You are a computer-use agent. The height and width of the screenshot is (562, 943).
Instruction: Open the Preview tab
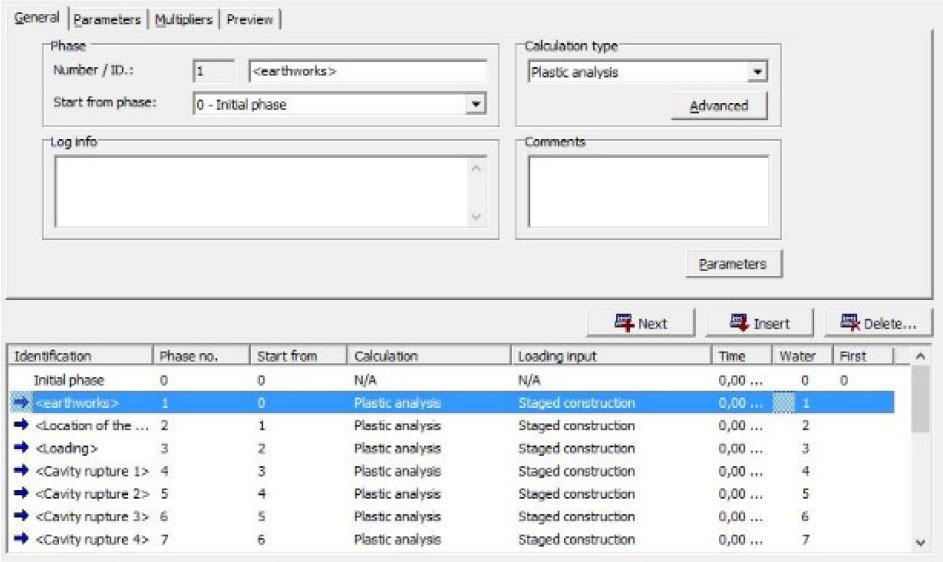249,19
